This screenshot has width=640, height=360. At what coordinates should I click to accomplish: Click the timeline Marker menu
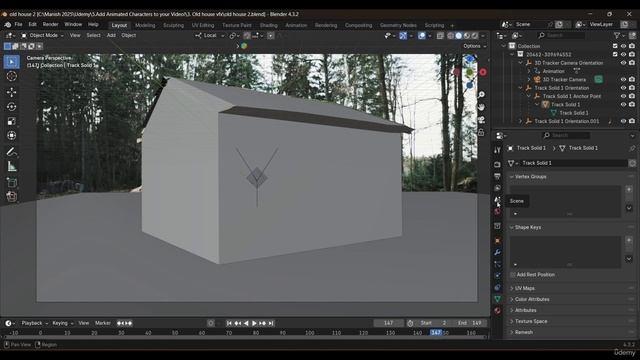coord(102,323)
